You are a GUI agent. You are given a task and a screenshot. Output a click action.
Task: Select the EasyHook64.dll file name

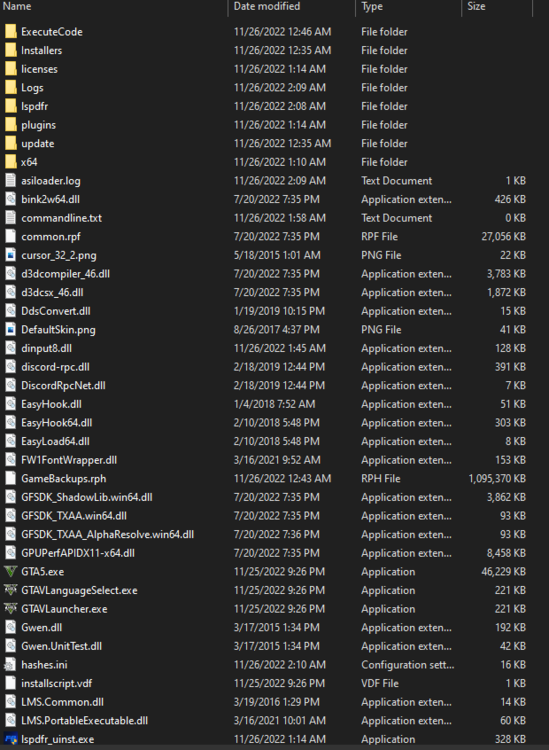56,423
